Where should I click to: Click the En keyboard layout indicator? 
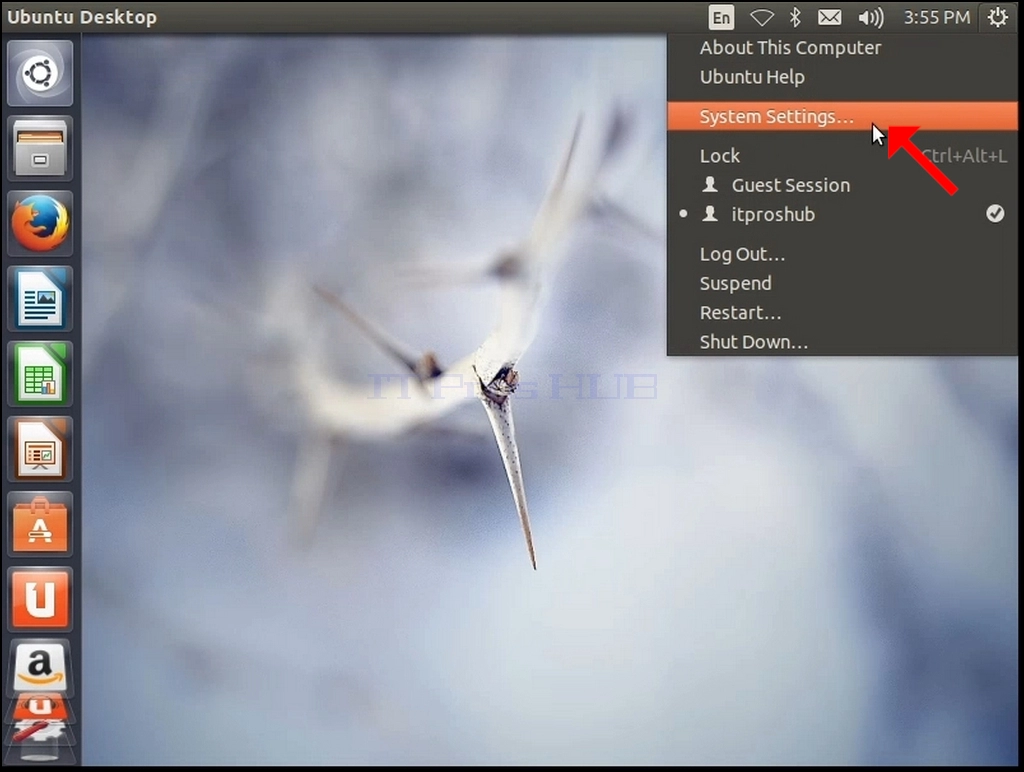tap(721, 17)
